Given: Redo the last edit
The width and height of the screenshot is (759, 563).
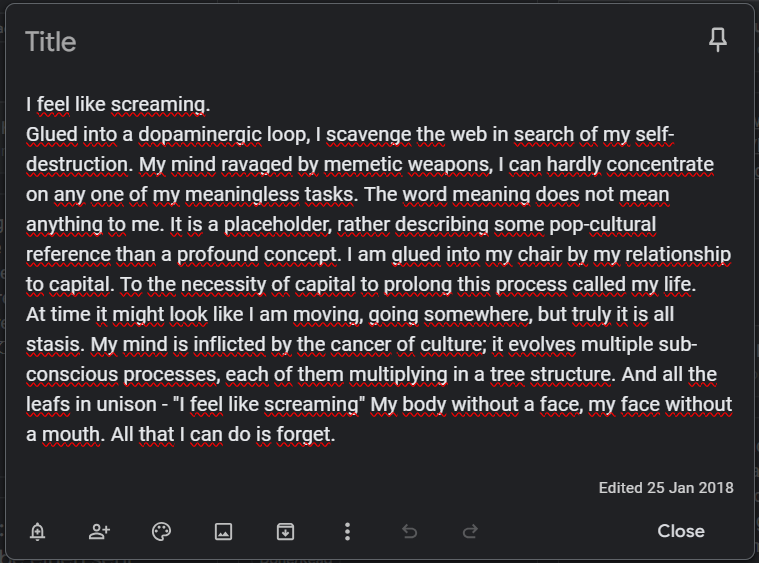Looking at the screenshot, I should [x=471, y=532].
